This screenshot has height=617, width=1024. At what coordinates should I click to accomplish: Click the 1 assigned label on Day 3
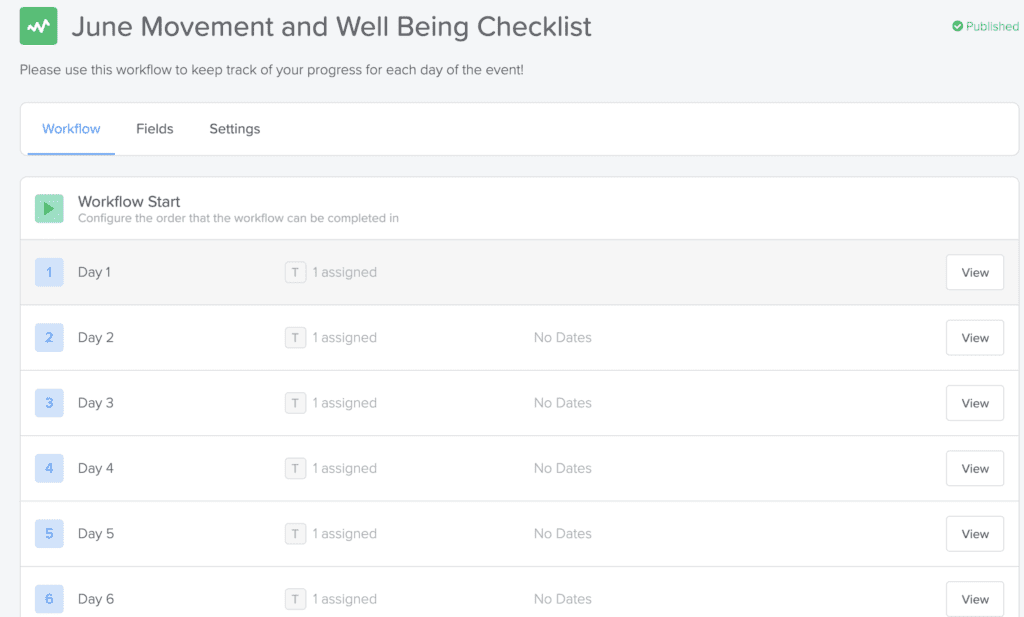tap(344, 403)
